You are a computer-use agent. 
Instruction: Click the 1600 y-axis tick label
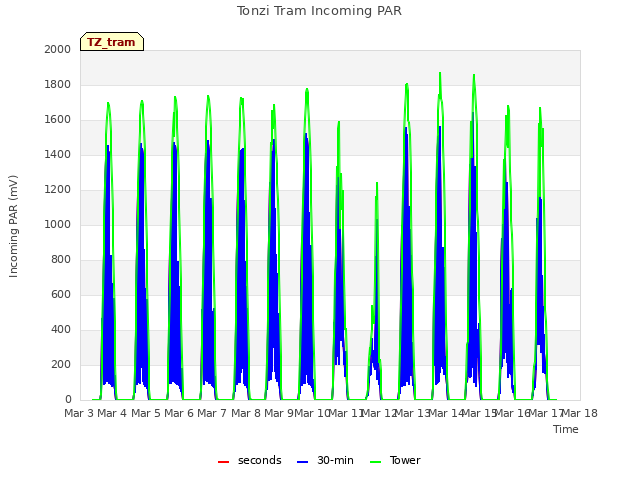click(58, 120)
